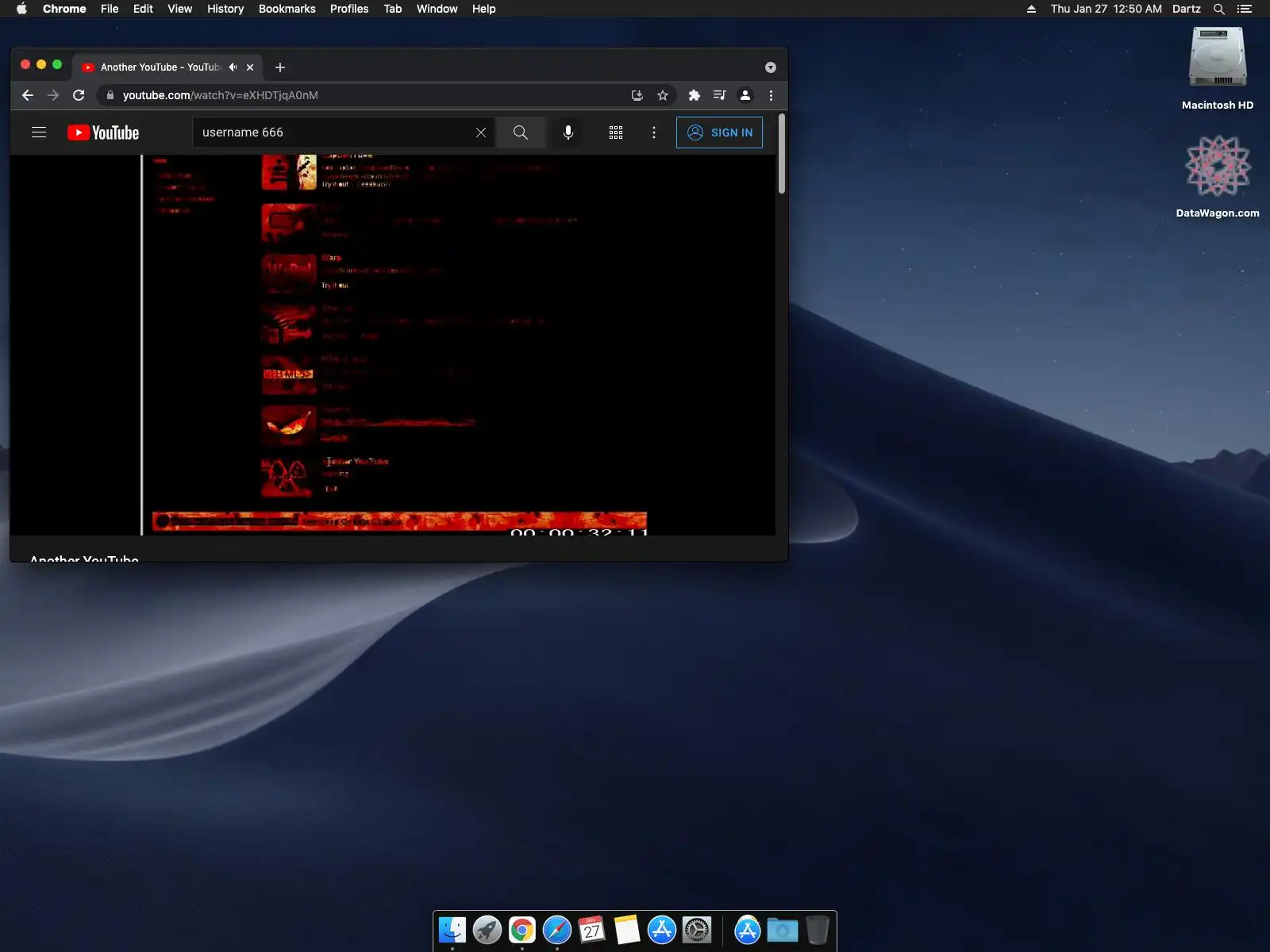Select the 'Another YouTube - YouTube' tab
The height and width of the screenshot is (952, 1270).
click(x=160, y=67)
